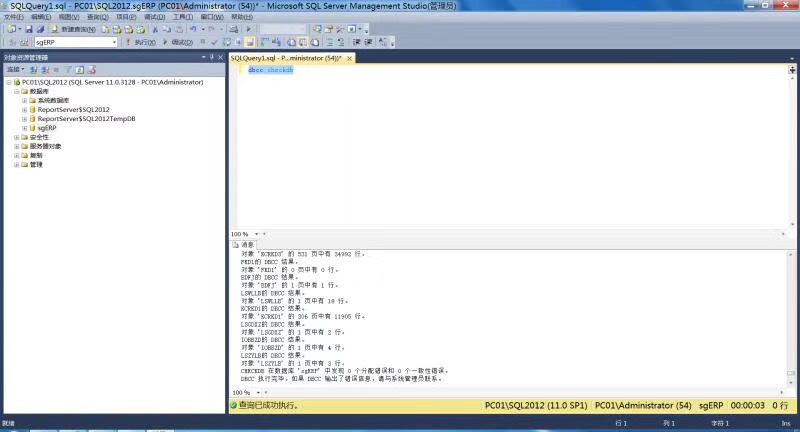Click the 调试(D) debug button
The image size is (800, 432).
coord(178,42)
